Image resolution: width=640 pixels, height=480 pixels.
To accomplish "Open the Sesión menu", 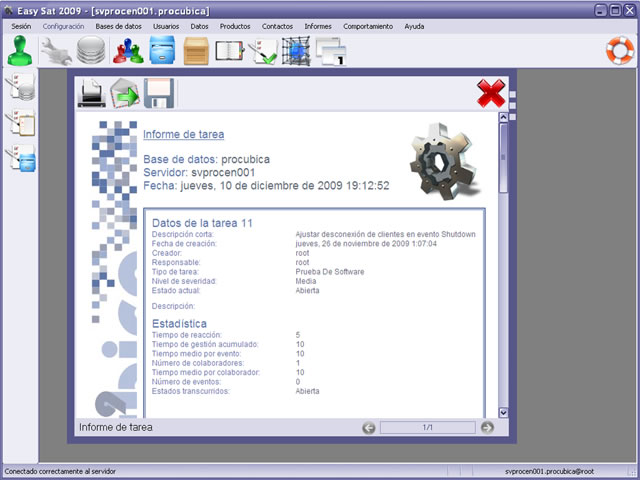I will (x=21, y=26).
